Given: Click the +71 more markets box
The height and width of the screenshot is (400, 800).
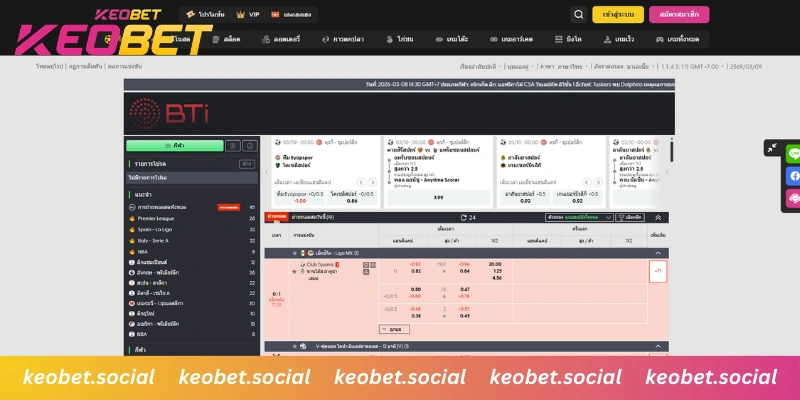Looking at the screenshot, I should 657,271.
